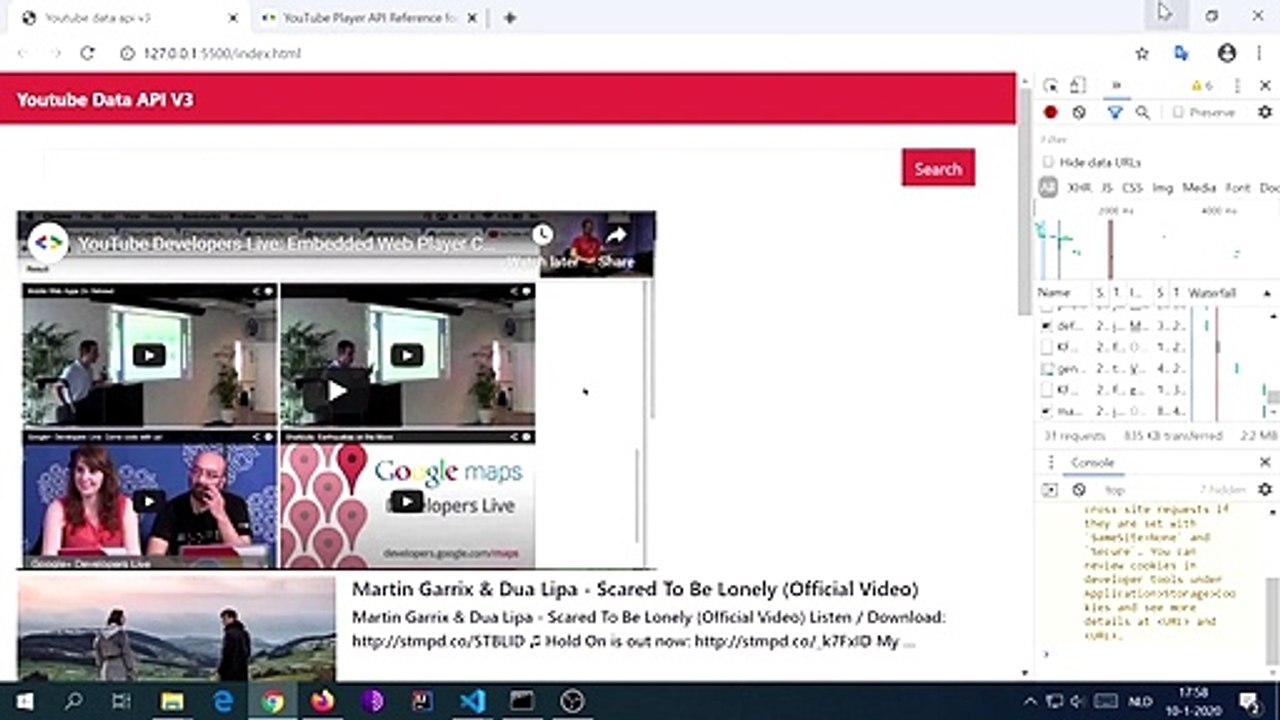Clear the console with the clear icon
The width and height of the screenshot is (1280, 720).
(1079, 490)
